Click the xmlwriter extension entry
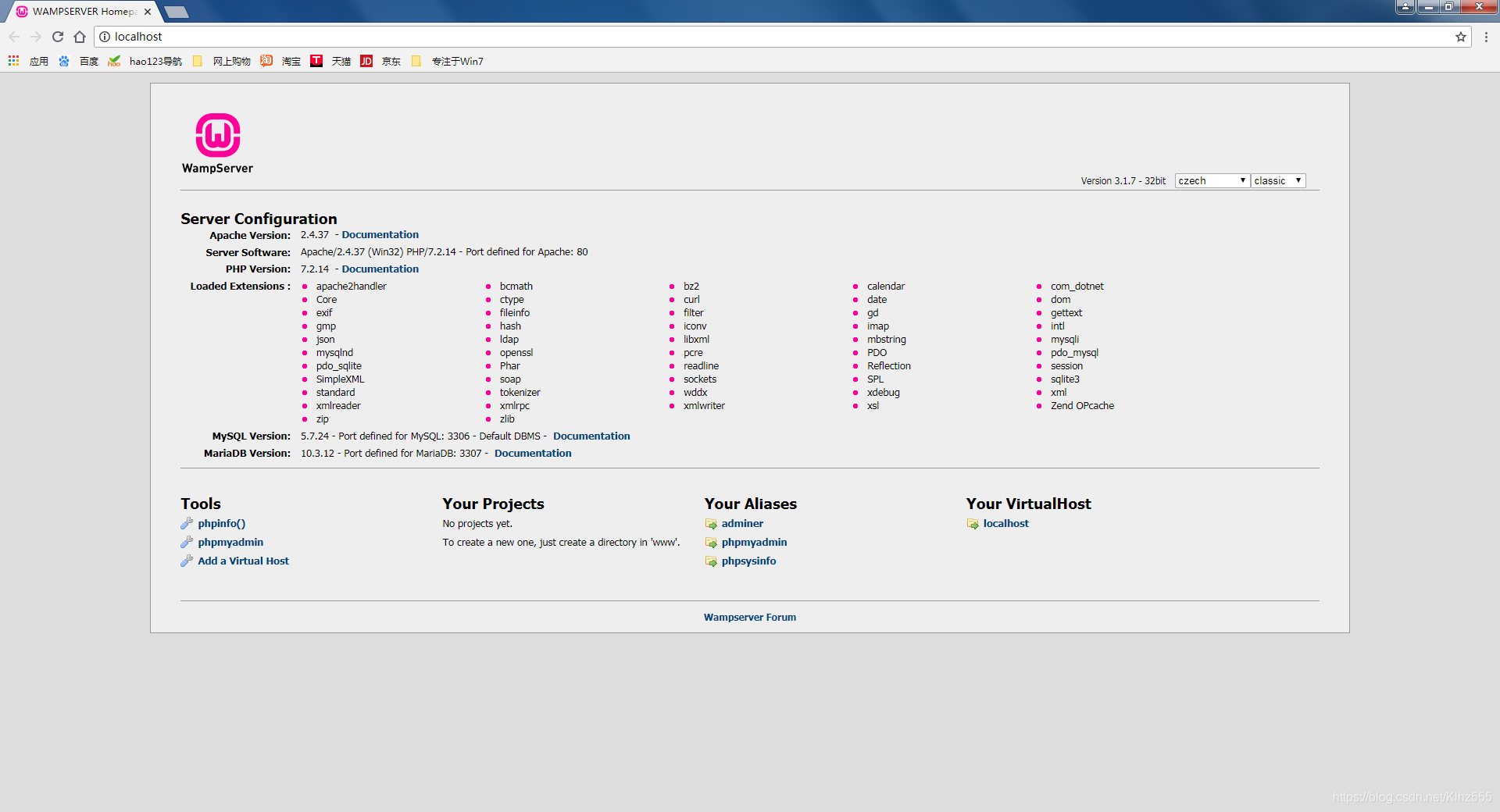This screenshot has height=812, width=1500. 704,405
